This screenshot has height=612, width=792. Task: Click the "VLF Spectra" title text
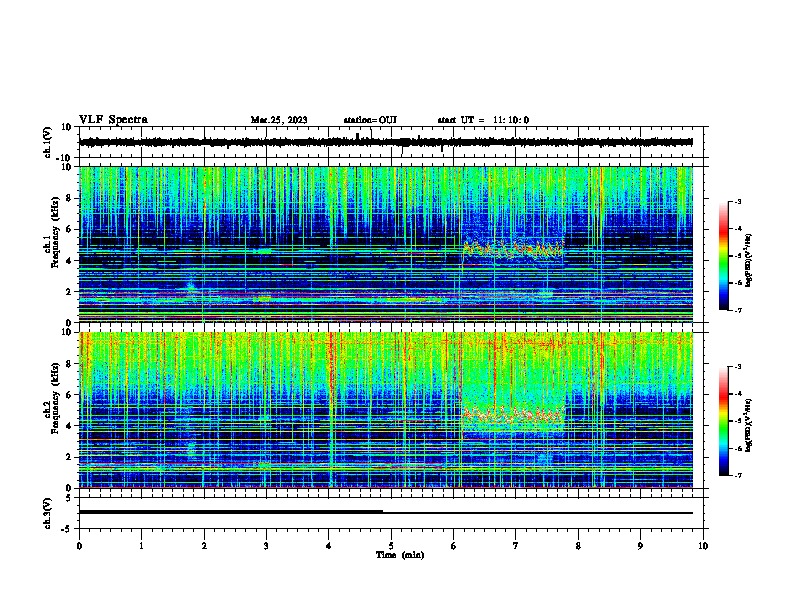[113, 120]
